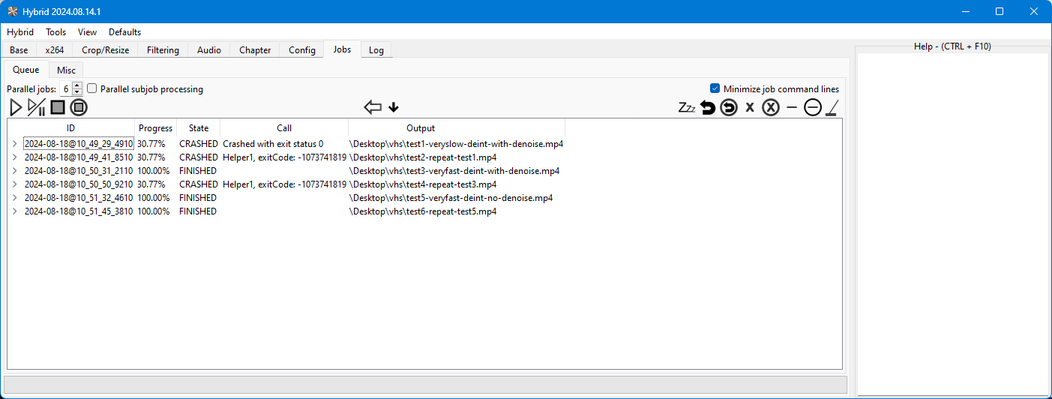Click CRASHED state of test4 job
Viewport: 1052px width, 399px height.
click(x=199, y=184)
